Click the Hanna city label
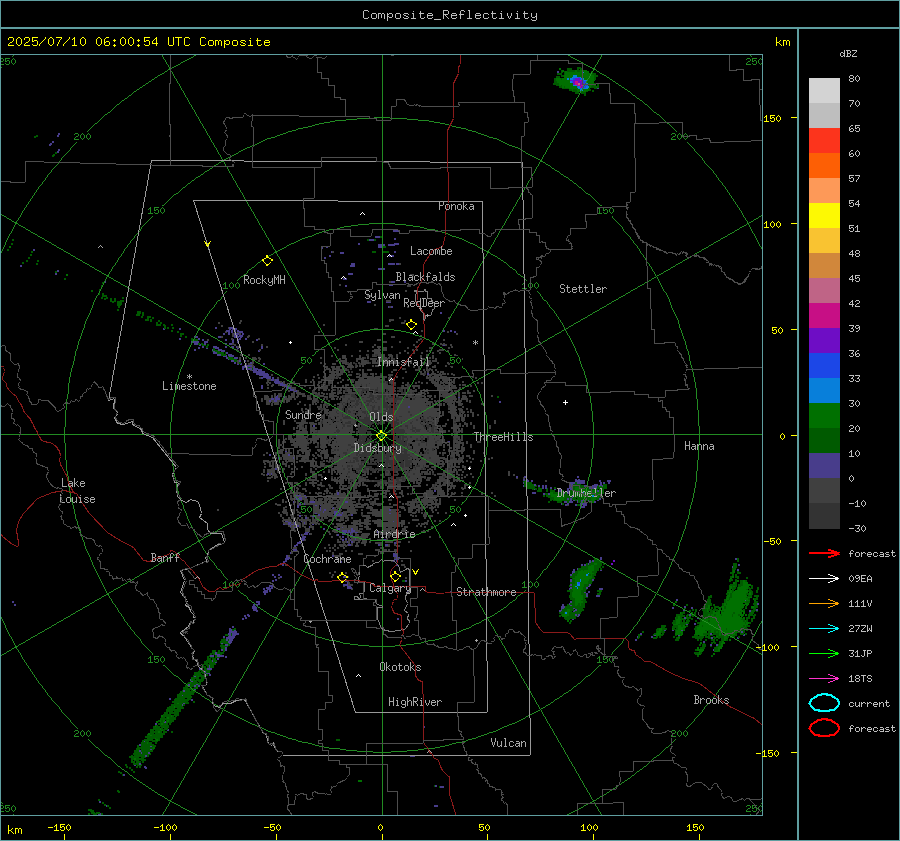 coord(699,446)
